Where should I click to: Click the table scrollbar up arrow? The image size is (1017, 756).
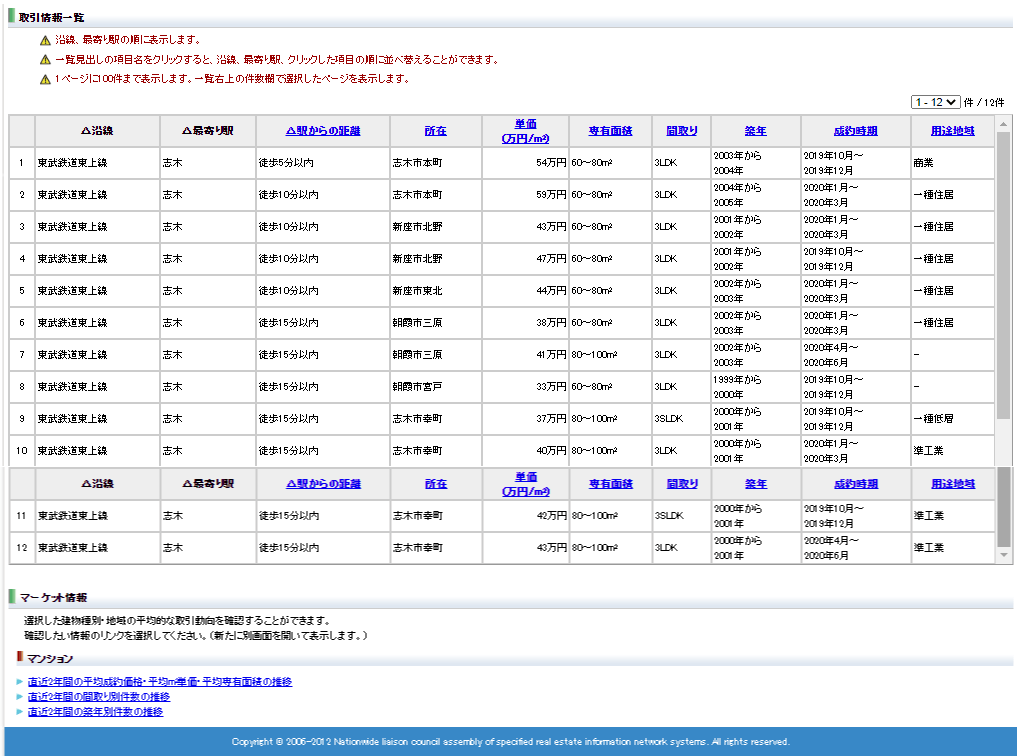point(1003,123)
